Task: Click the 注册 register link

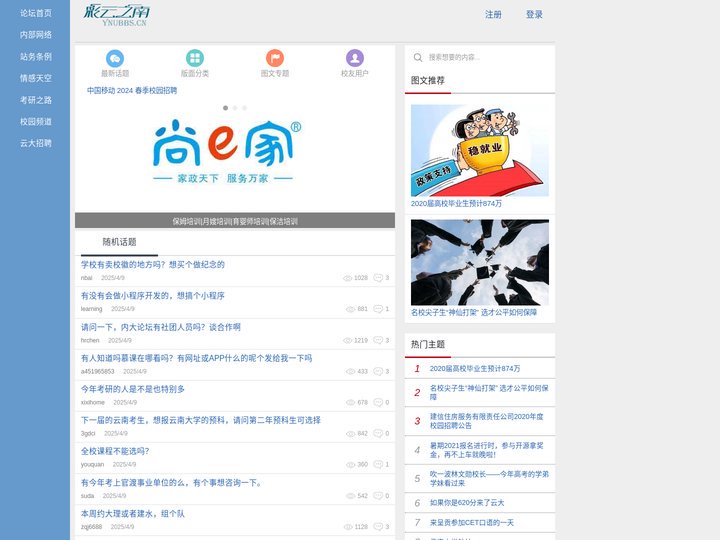Action: pyautogui.click(x=493, y=15)
